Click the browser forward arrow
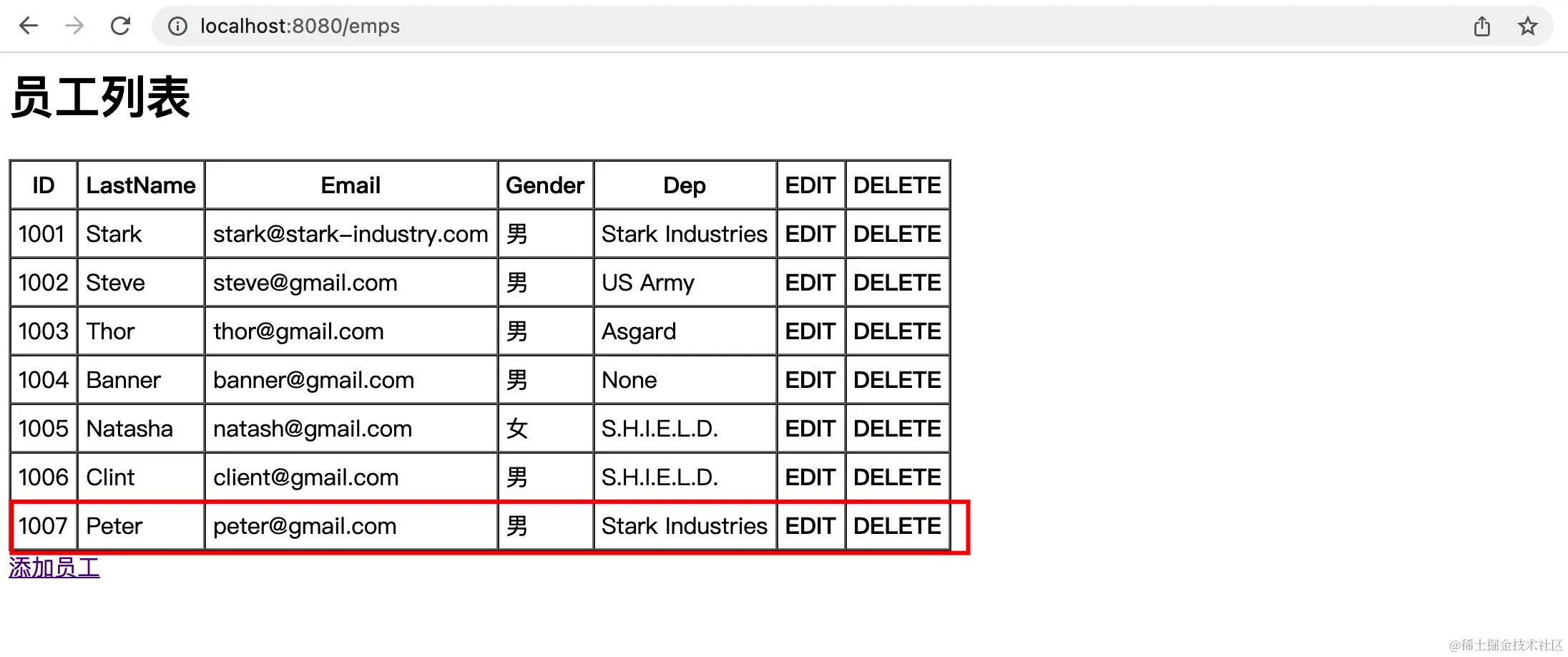 tap(74, 26)
